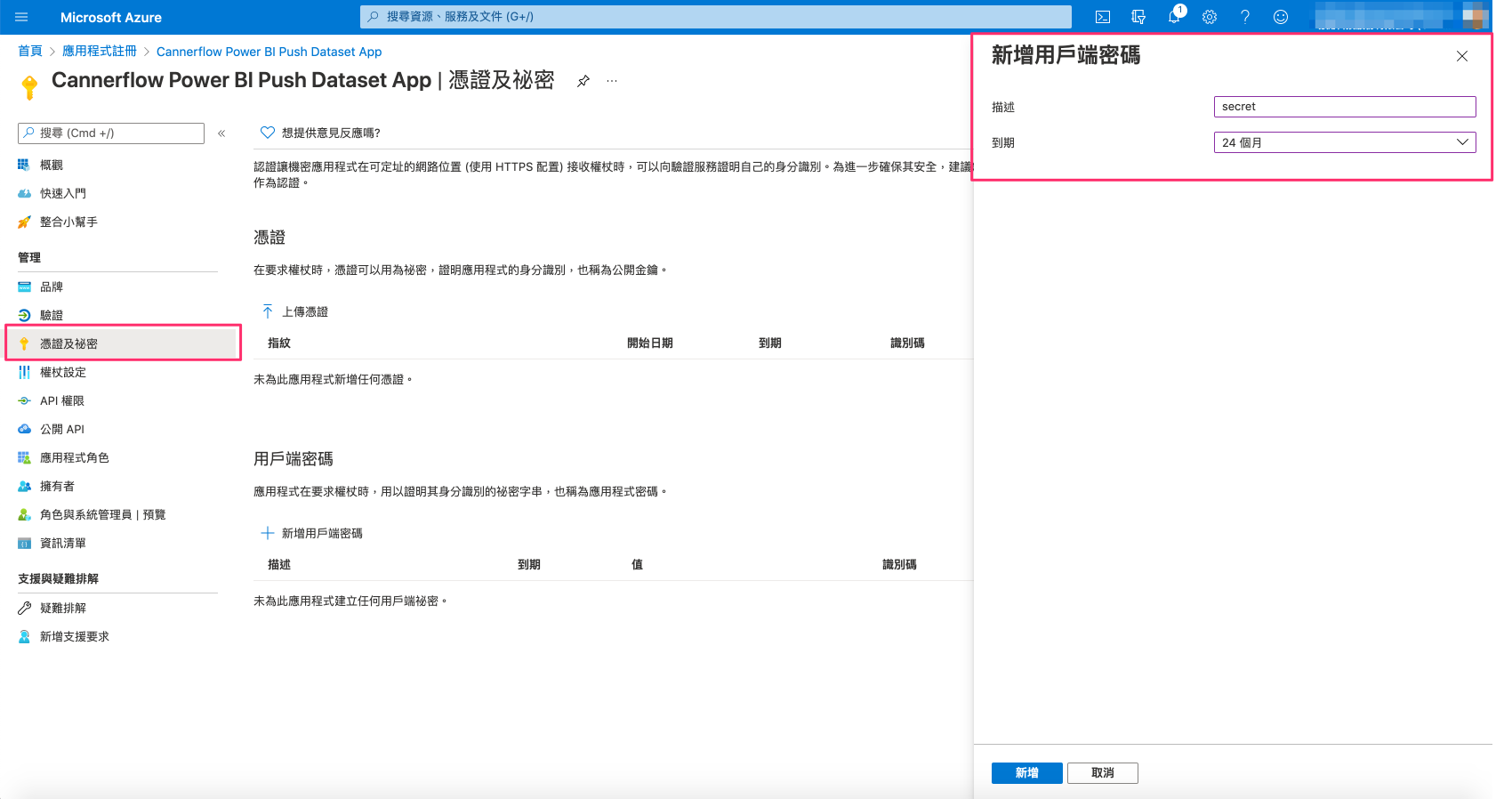Collapse the left navigation with double chevron
1512x799 pixels.
221,133
